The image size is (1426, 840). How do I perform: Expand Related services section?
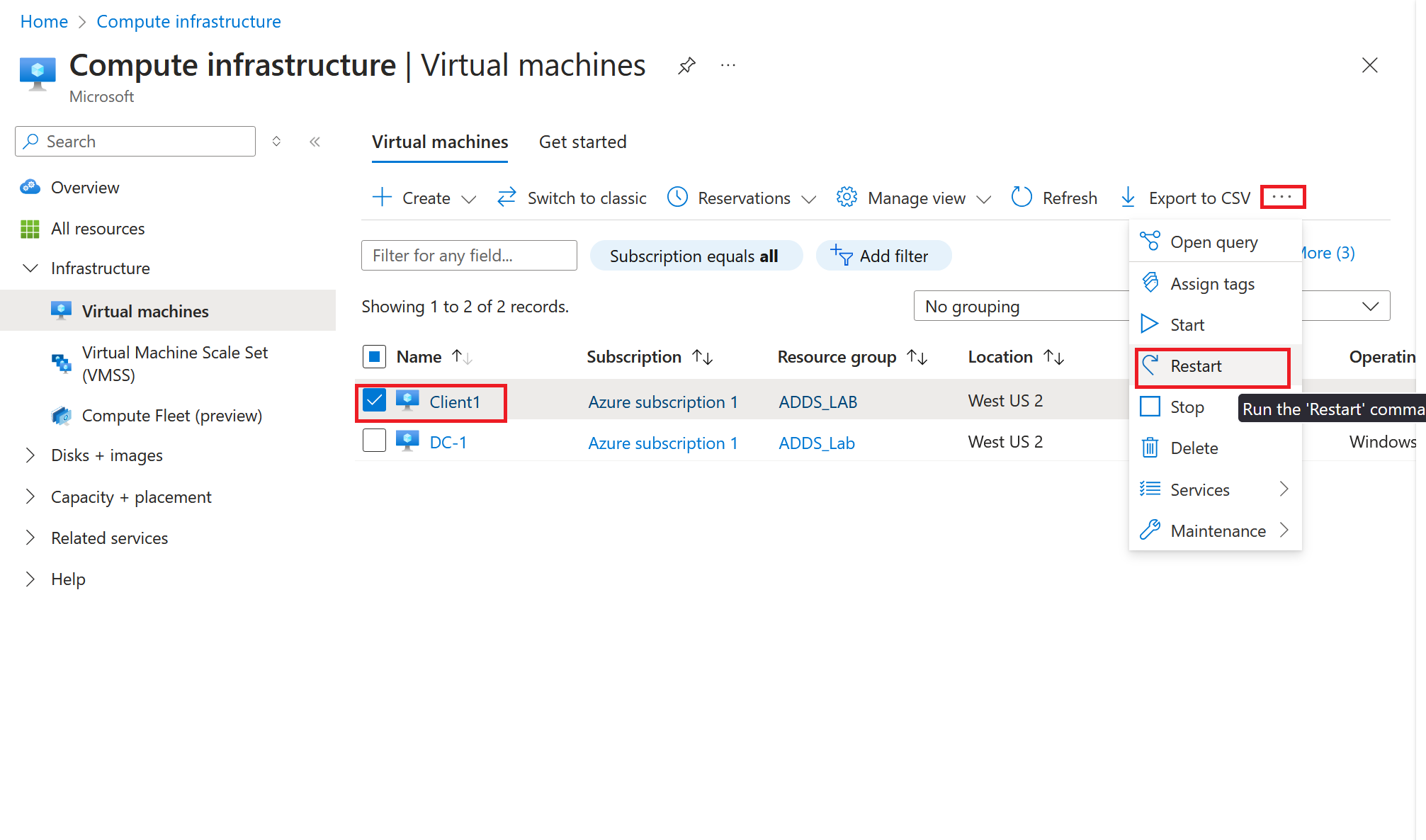[30, 538]
